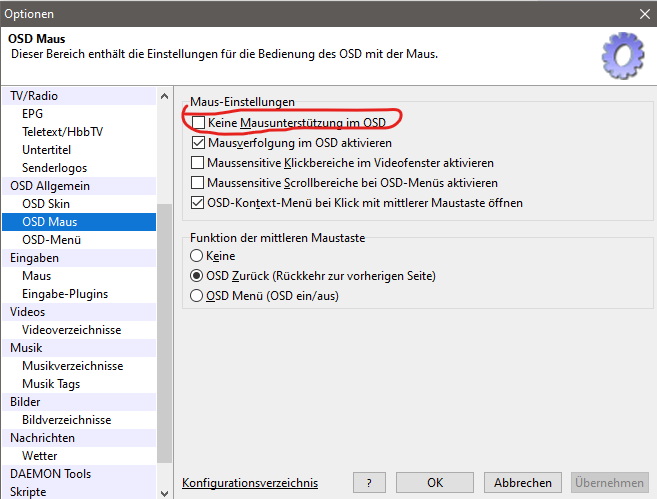Confirm settings with OK button

pyautogui.click(x=435, y=483)
